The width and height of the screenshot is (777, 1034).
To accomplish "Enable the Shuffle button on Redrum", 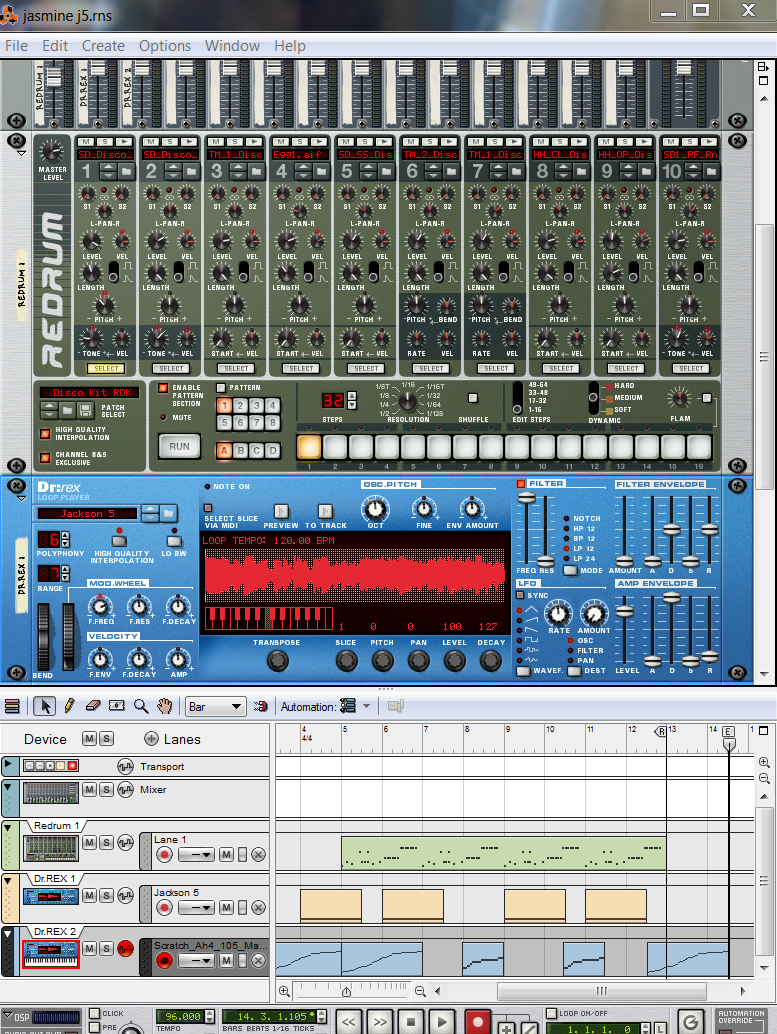I will [x=472, y=398].
